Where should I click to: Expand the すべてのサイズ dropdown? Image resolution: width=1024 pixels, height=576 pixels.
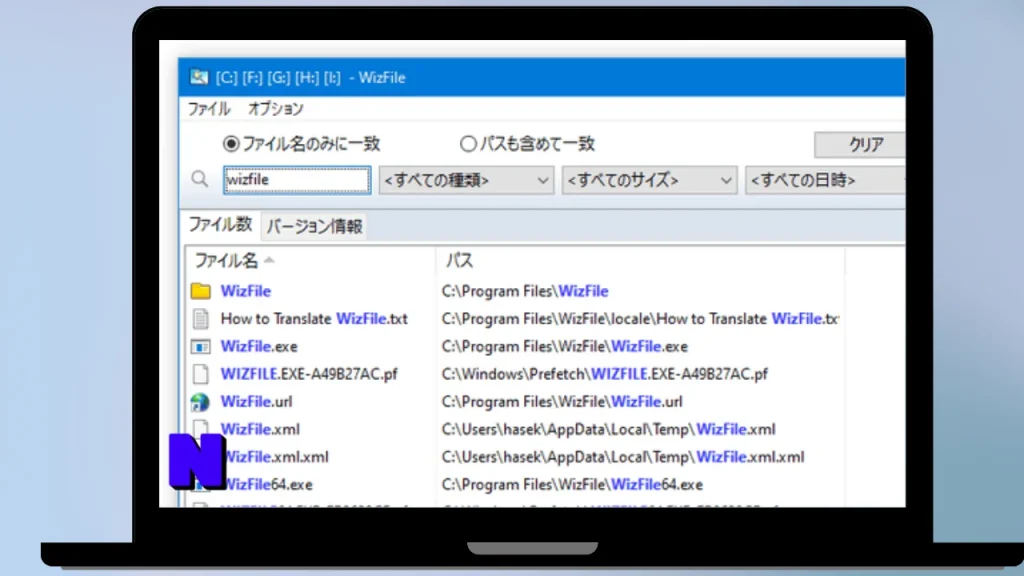(649, 180)
